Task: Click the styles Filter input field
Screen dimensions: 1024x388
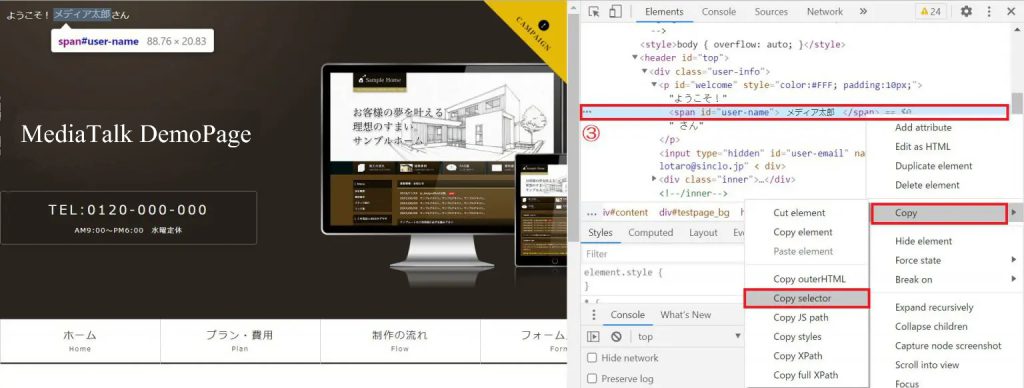Action: pyautogui.click(x=663, y=253)
